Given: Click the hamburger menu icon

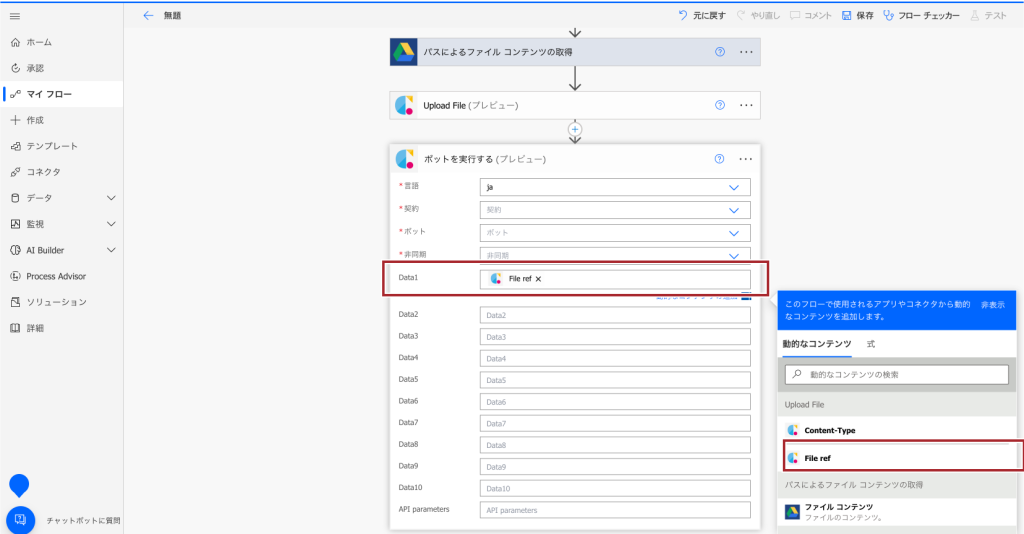Looking at the screenshot, I should tap(15, 16).
